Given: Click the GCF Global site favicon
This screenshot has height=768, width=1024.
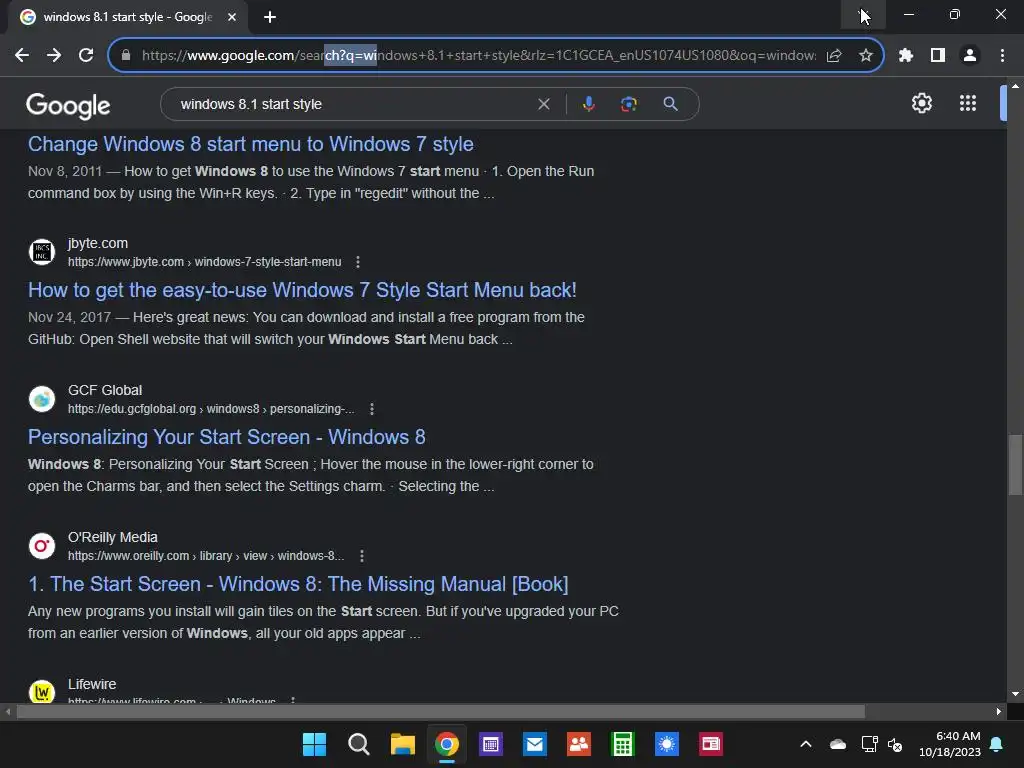Looking at the screenshot, I should [x=42, y=398].
